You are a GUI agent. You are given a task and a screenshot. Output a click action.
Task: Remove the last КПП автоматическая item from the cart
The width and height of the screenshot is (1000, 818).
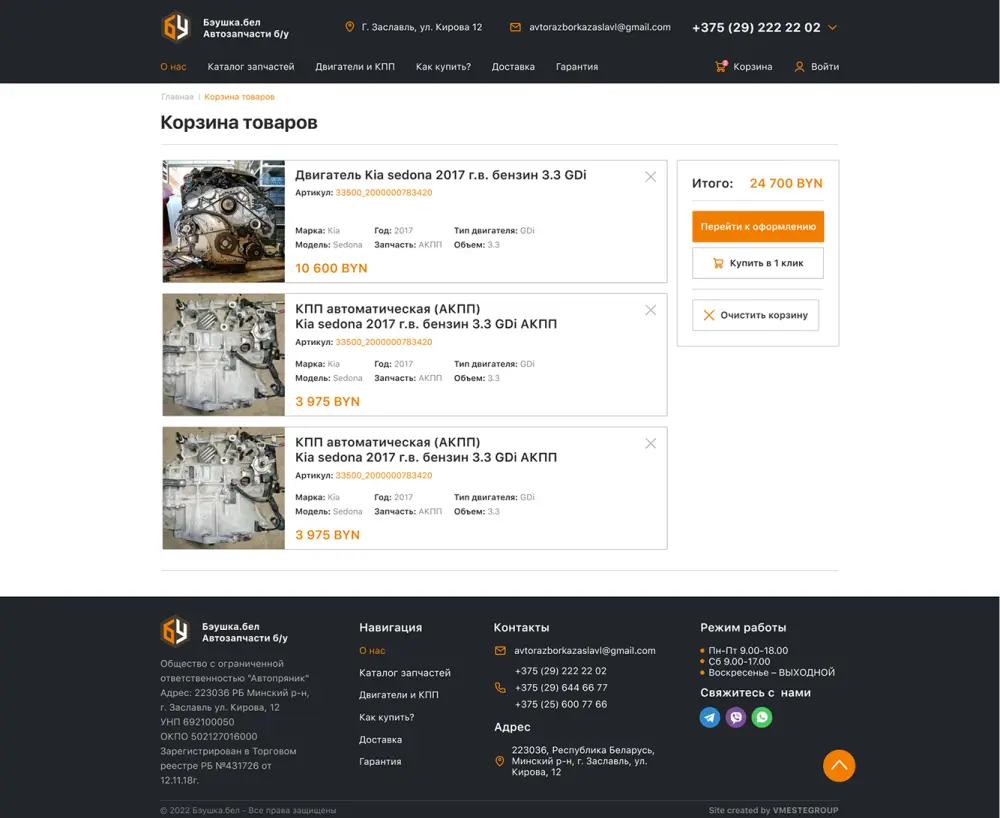(651, 443)
